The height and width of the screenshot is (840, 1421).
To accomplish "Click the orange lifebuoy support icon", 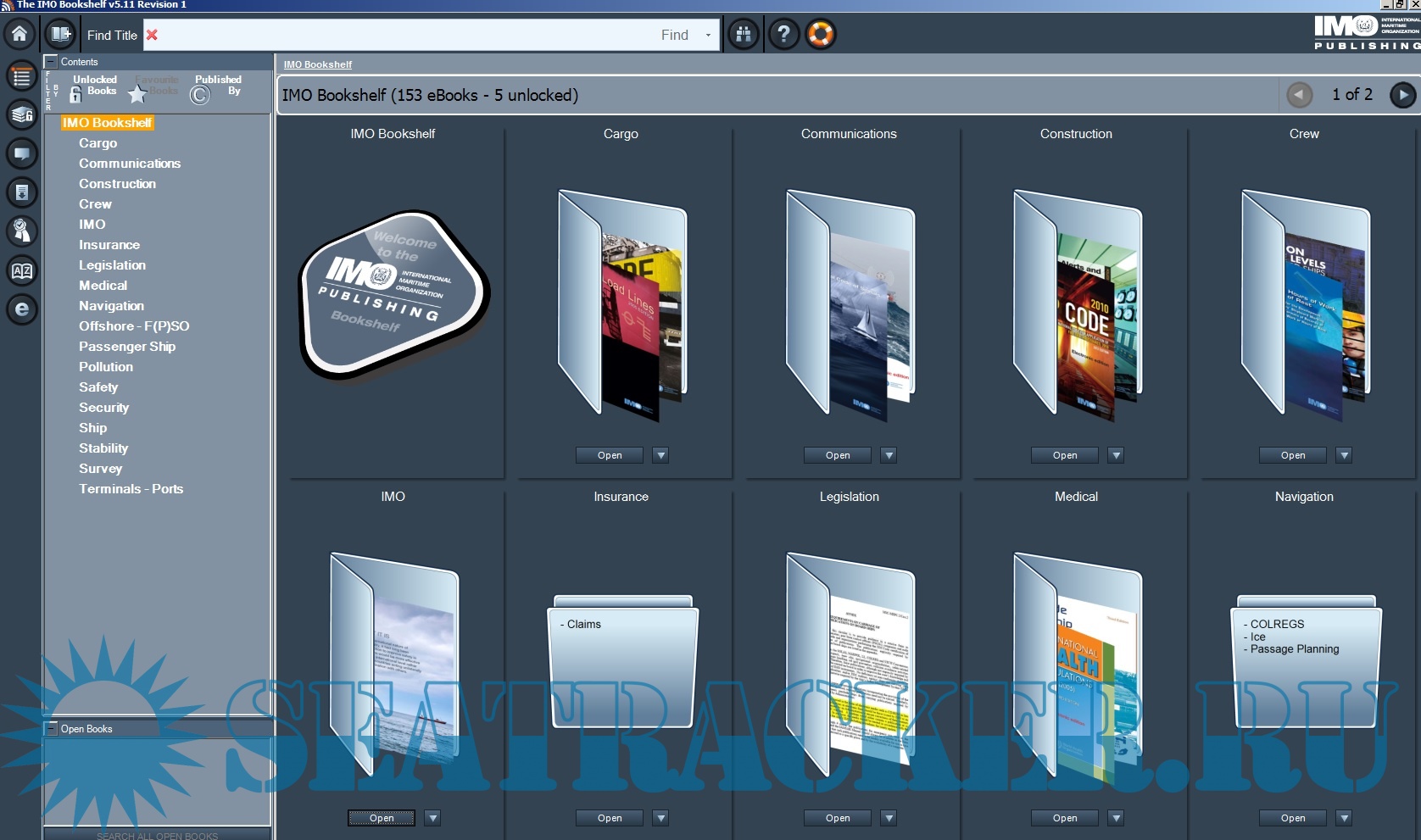I will tap(821, 34).
